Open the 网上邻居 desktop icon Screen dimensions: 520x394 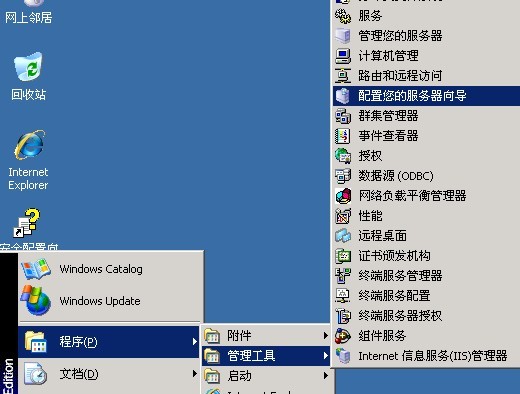(33, 3)
